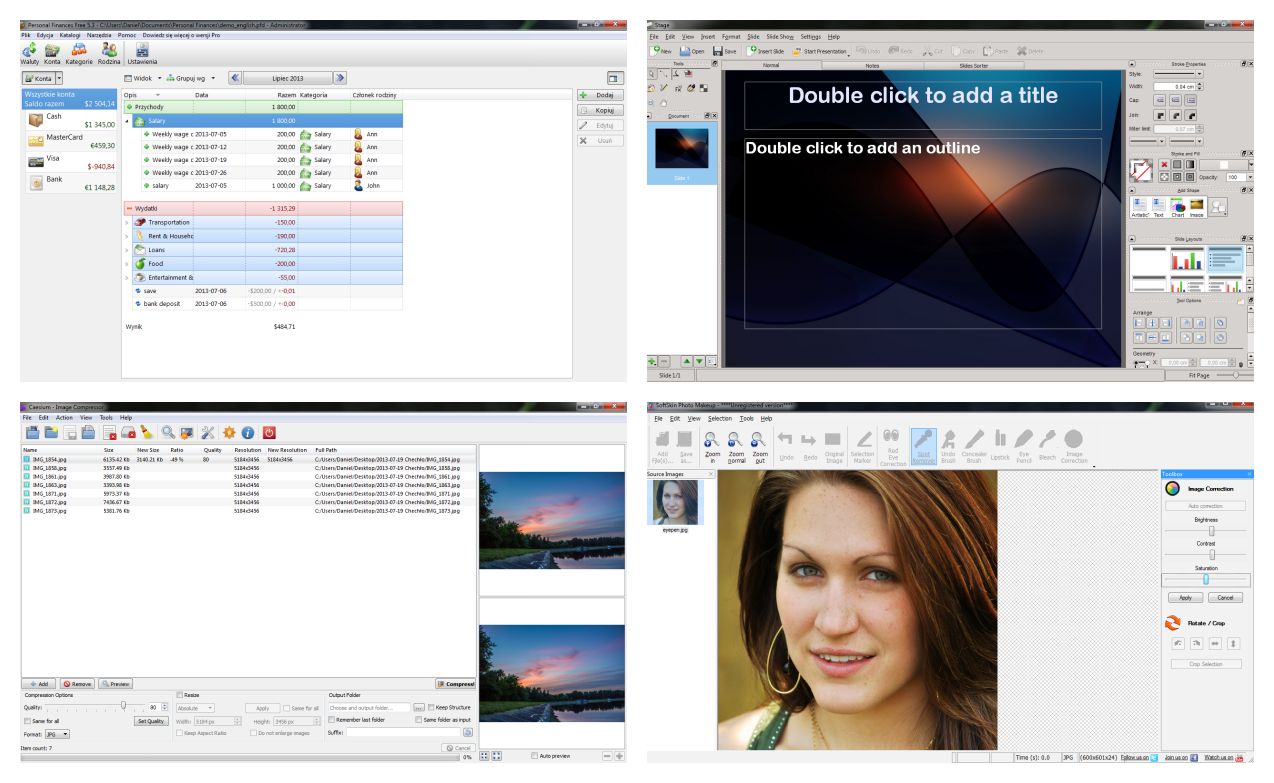This screenshot has height=783, width=1274.
Task: Open Waluty in Personal Finances toolbar
Action: (31, 52)
